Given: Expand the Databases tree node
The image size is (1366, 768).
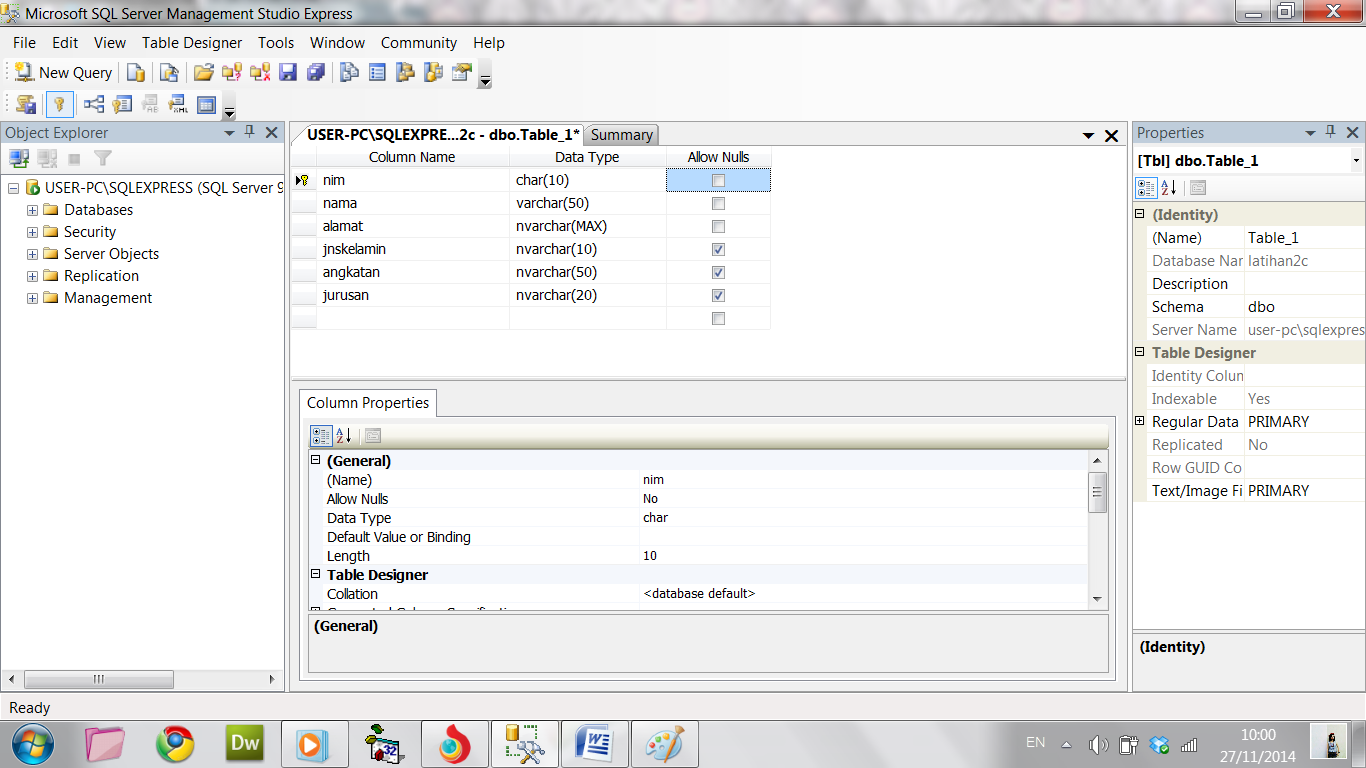Looking at the screenshot, I should [32, 210].
